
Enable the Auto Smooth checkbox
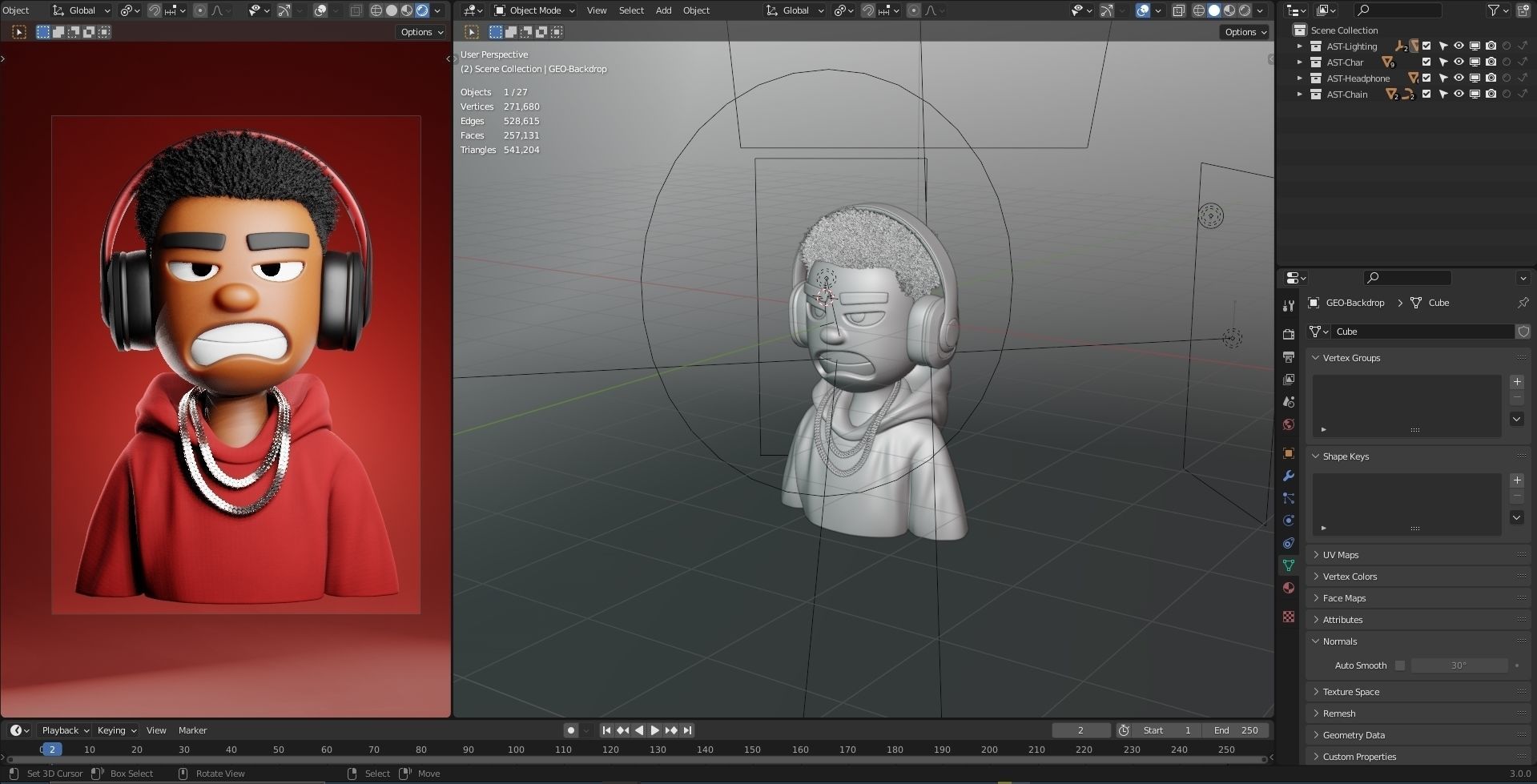pos(1400,665)
